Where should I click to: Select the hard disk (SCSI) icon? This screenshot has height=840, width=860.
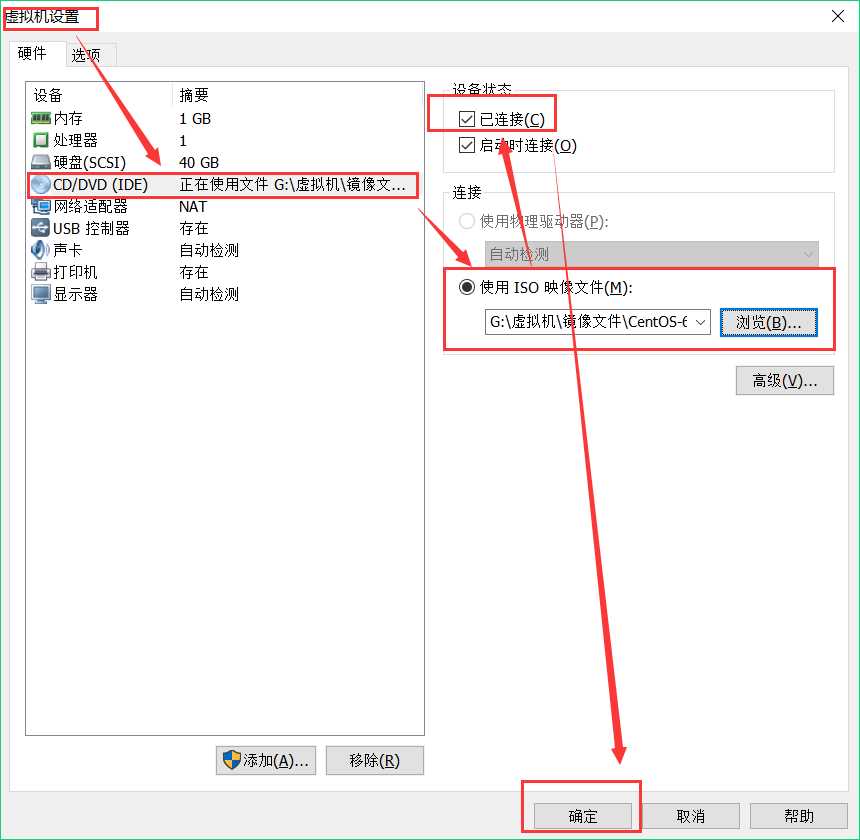(41, 162)
